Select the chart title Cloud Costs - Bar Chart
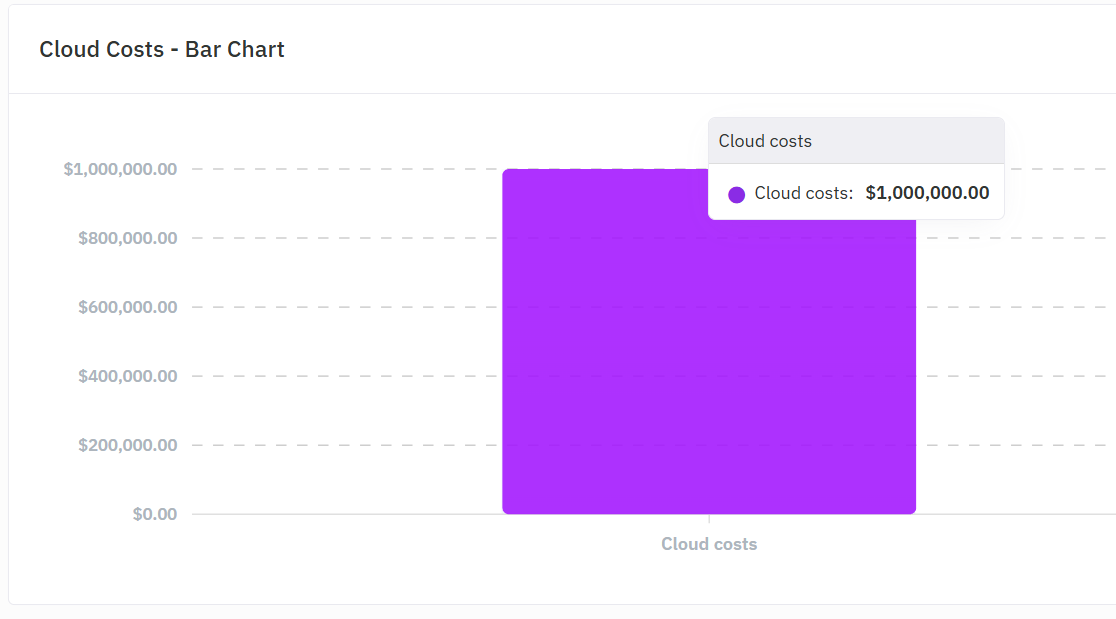 (161, 49)
